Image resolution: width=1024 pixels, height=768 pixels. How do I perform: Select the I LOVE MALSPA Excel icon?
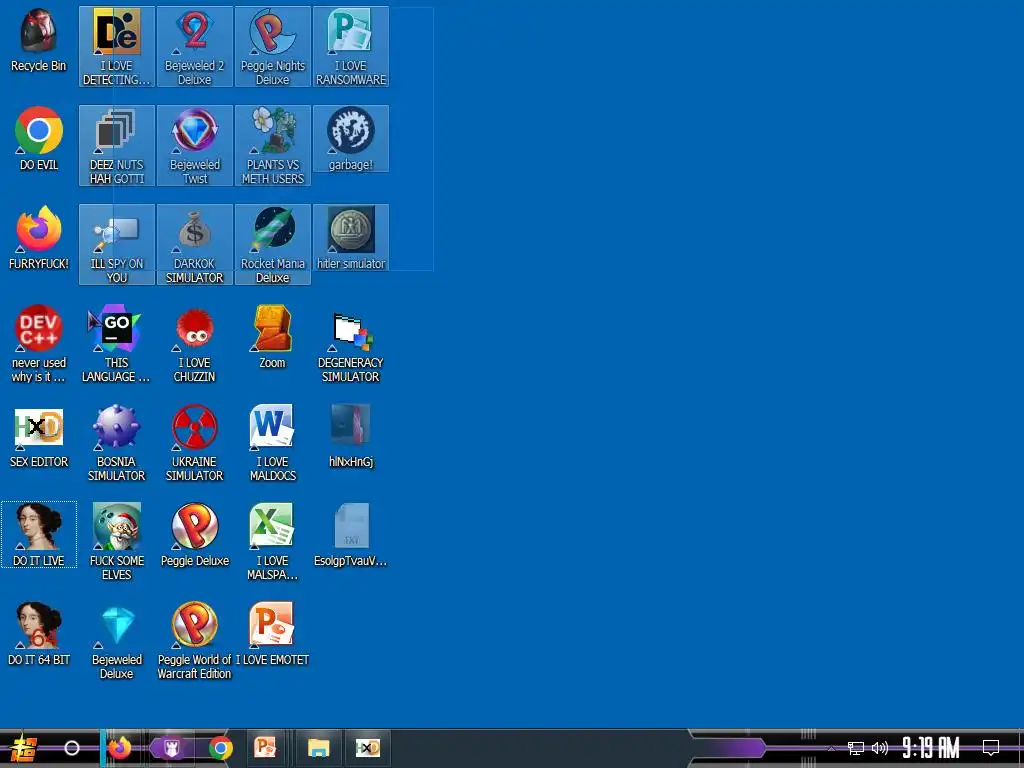pos(272,541)
